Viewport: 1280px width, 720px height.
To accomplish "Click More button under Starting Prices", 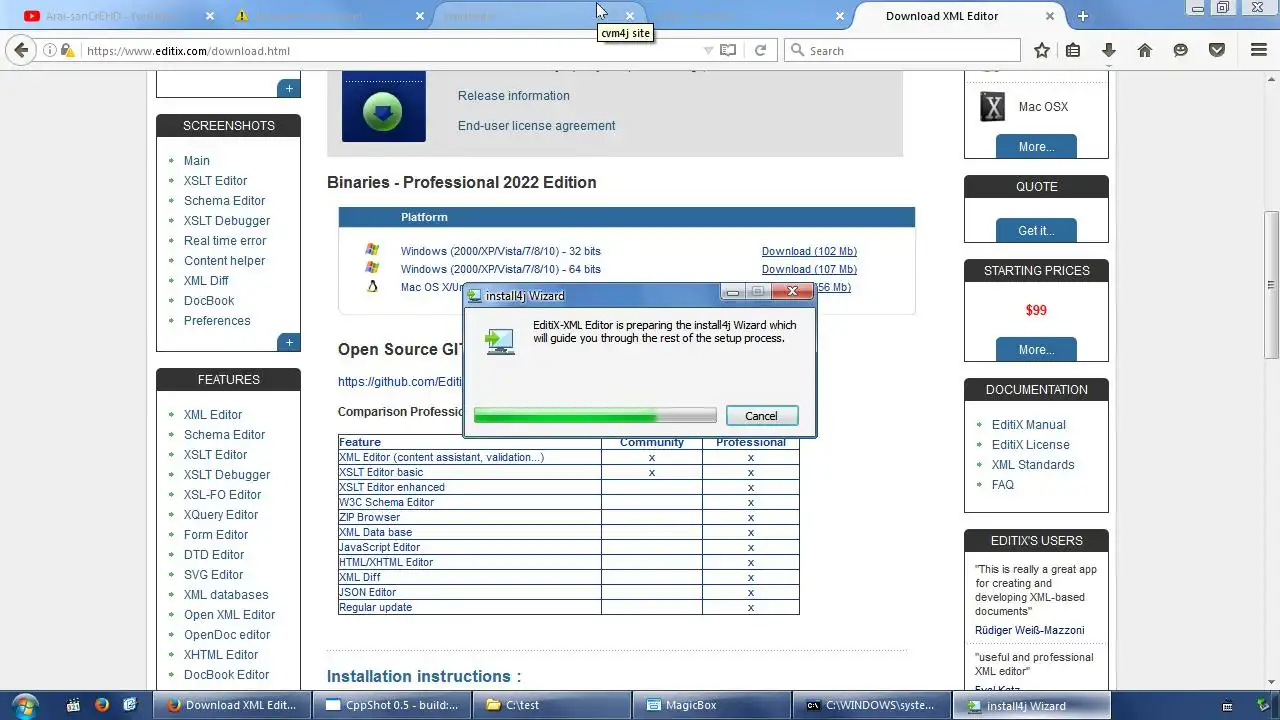I will point(1036,350).
